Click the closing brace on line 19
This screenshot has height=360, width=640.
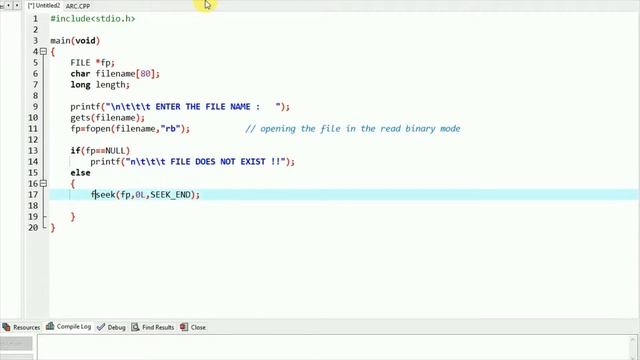pos(73,217)
